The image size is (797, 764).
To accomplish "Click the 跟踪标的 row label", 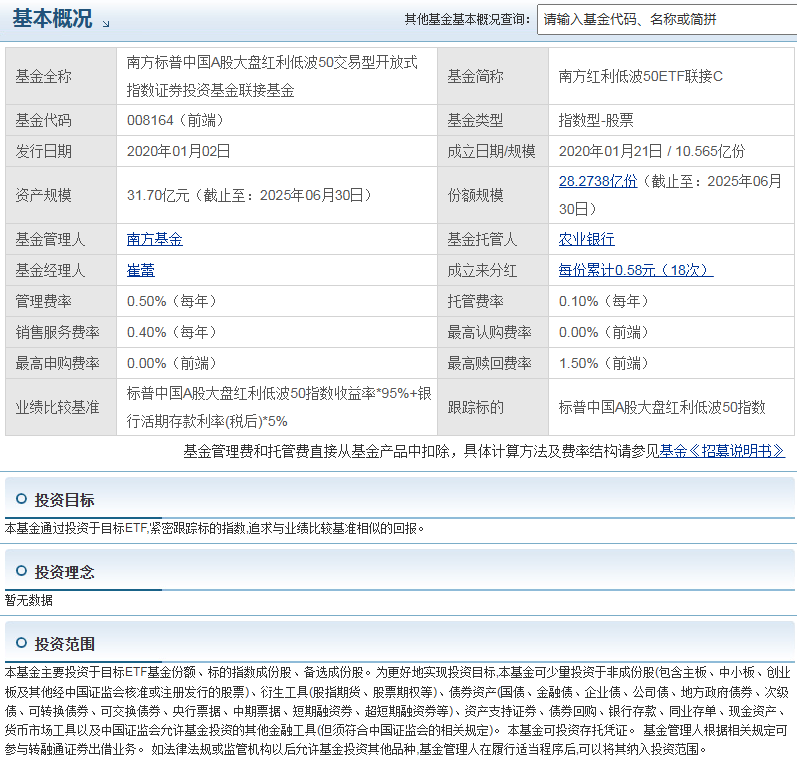I will pos(475,407).
